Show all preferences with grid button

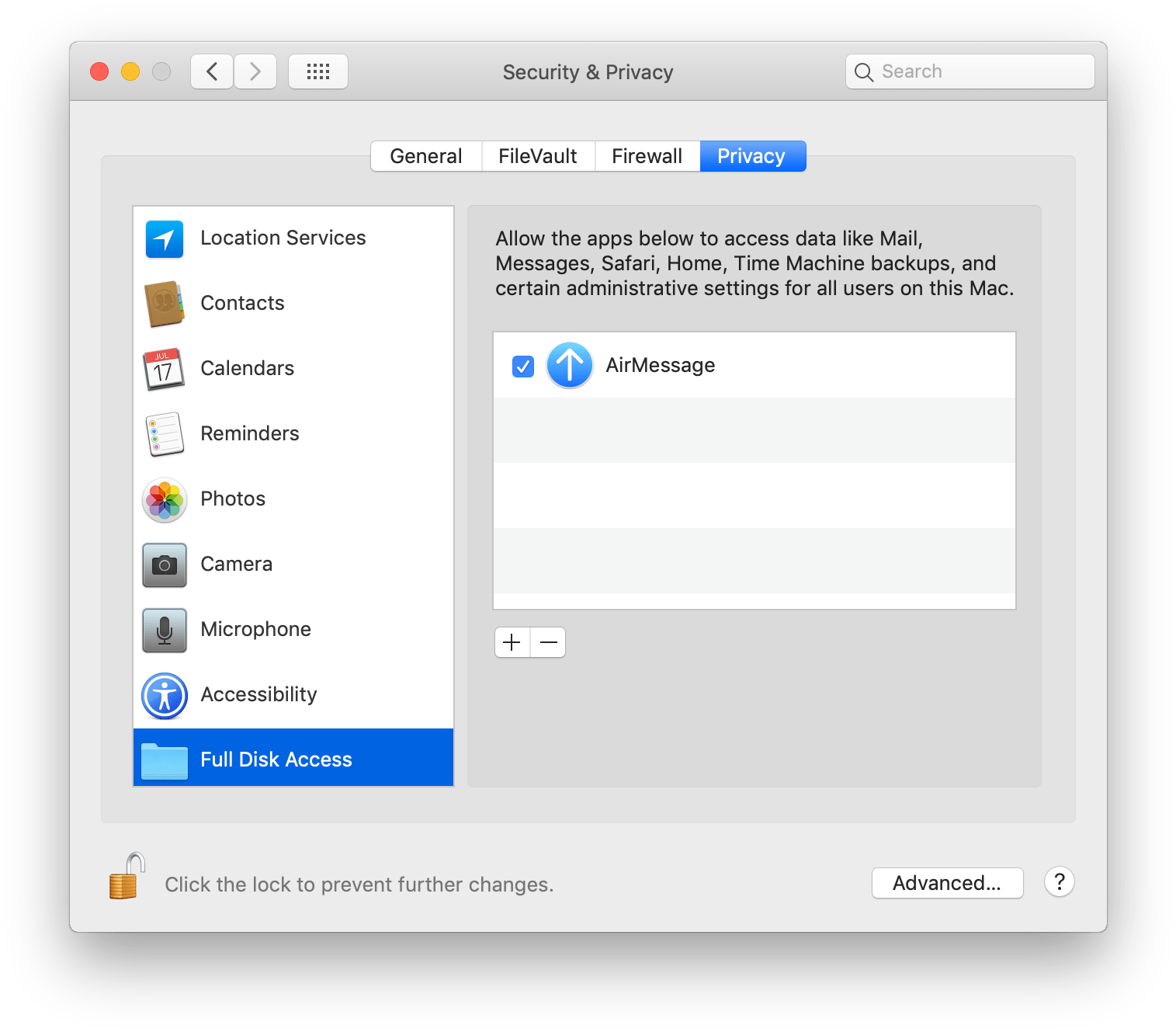coord(318,72)
